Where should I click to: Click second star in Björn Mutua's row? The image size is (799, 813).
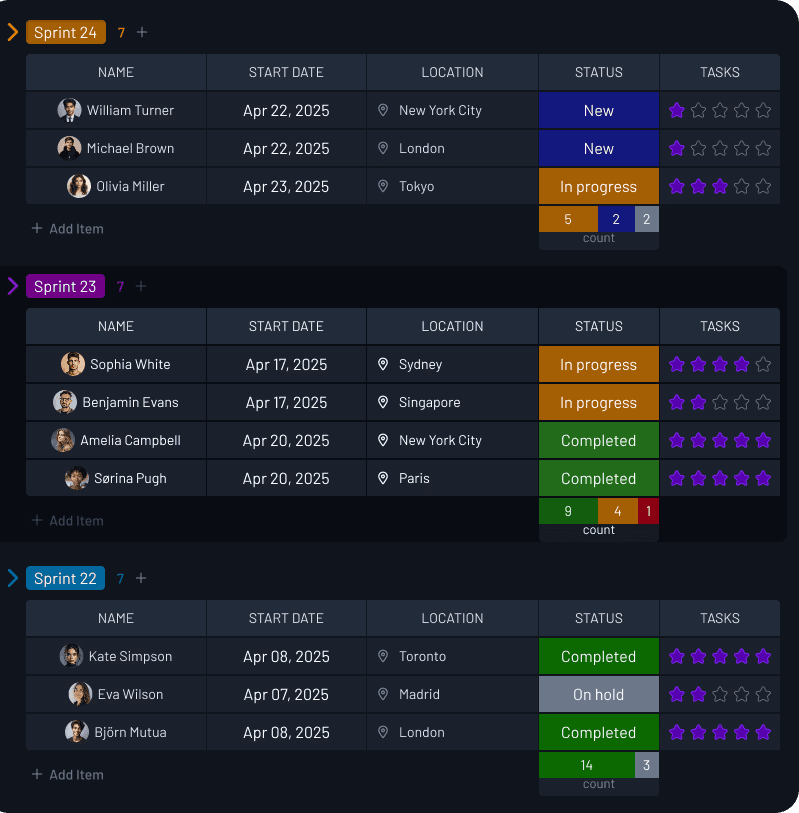coord(698,732)
